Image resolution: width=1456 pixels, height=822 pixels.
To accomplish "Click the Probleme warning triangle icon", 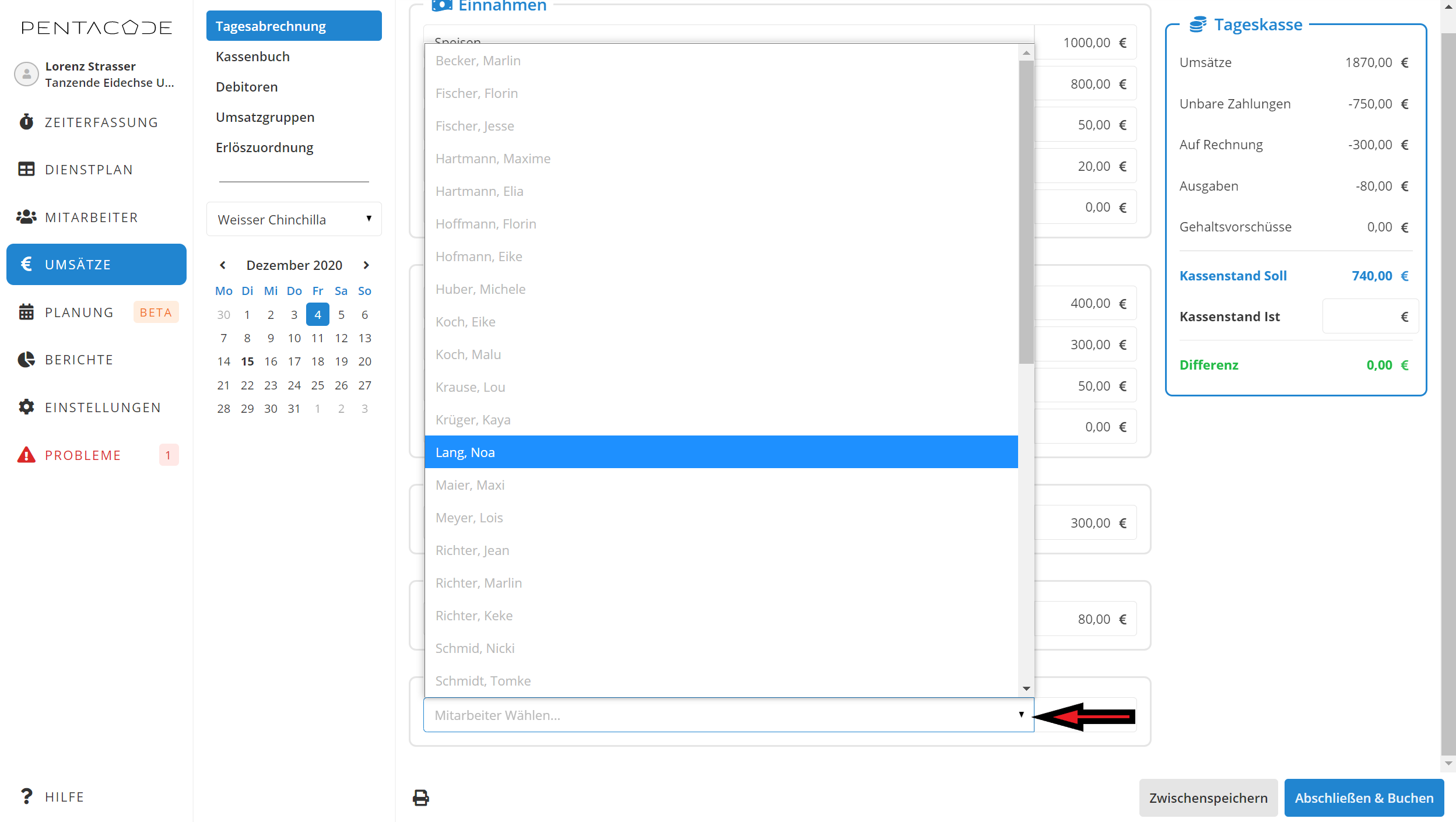I will click(26, 455).
